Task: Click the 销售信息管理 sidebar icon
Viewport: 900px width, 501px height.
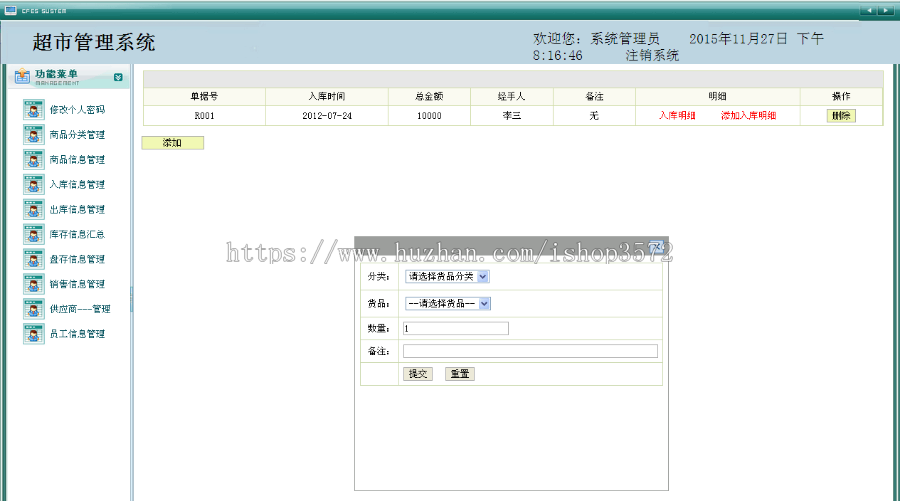Action: (33, 284)
